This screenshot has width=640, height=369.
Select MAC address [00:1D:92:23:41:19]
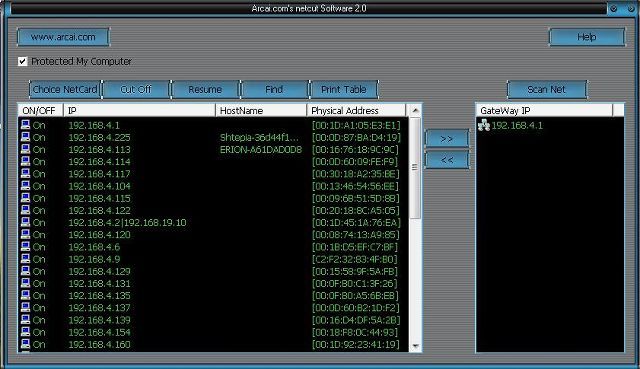(356, 344)
